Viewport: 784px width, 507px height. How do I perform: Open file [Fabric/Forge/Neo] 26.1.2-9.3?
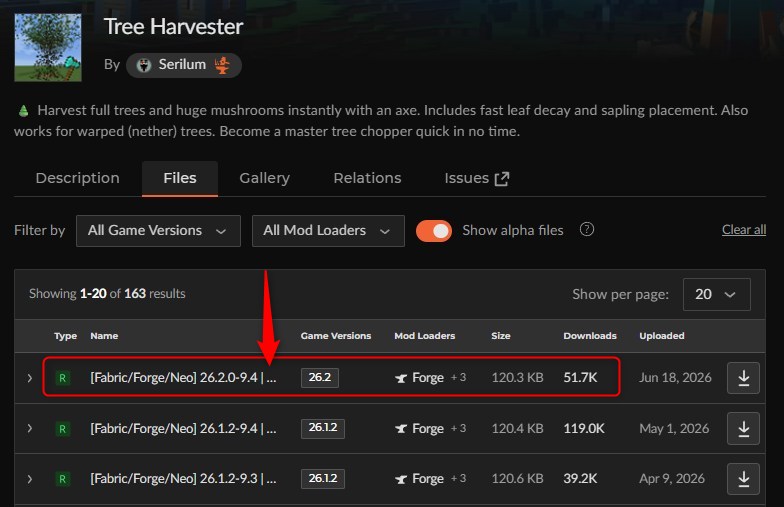point(183,479)
